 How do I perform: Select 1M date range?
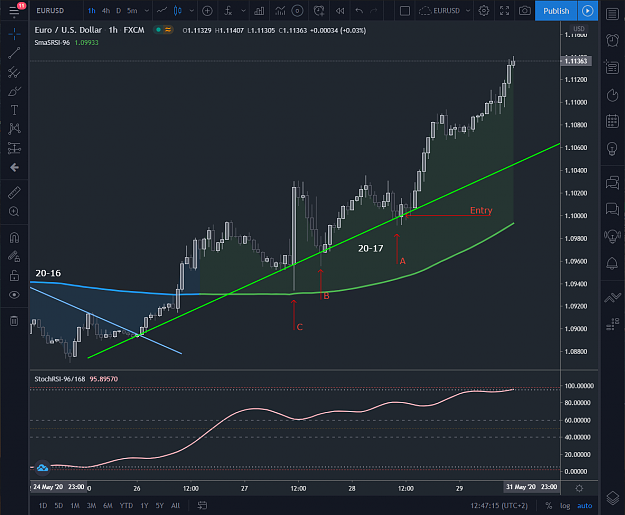coord(75,505)
